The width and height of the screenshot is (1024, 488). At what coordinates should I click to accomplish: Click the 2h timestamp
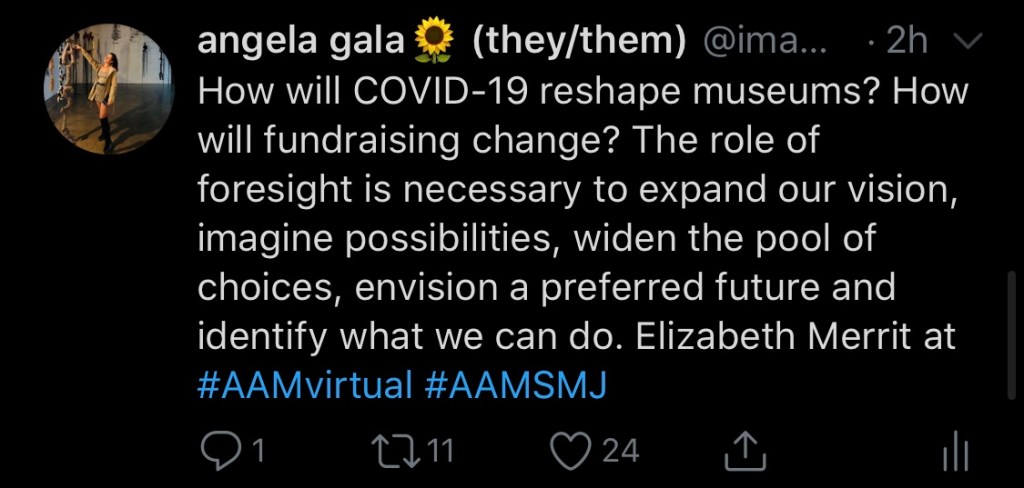(x=908, y=42)
